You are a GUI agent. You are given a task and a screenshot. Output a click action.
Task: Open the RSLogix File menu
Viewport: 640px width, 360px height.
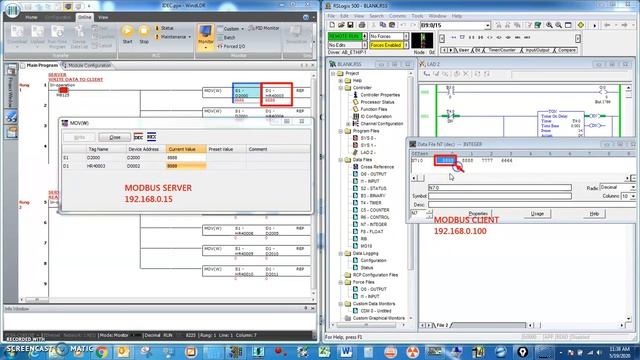[331, 16]
